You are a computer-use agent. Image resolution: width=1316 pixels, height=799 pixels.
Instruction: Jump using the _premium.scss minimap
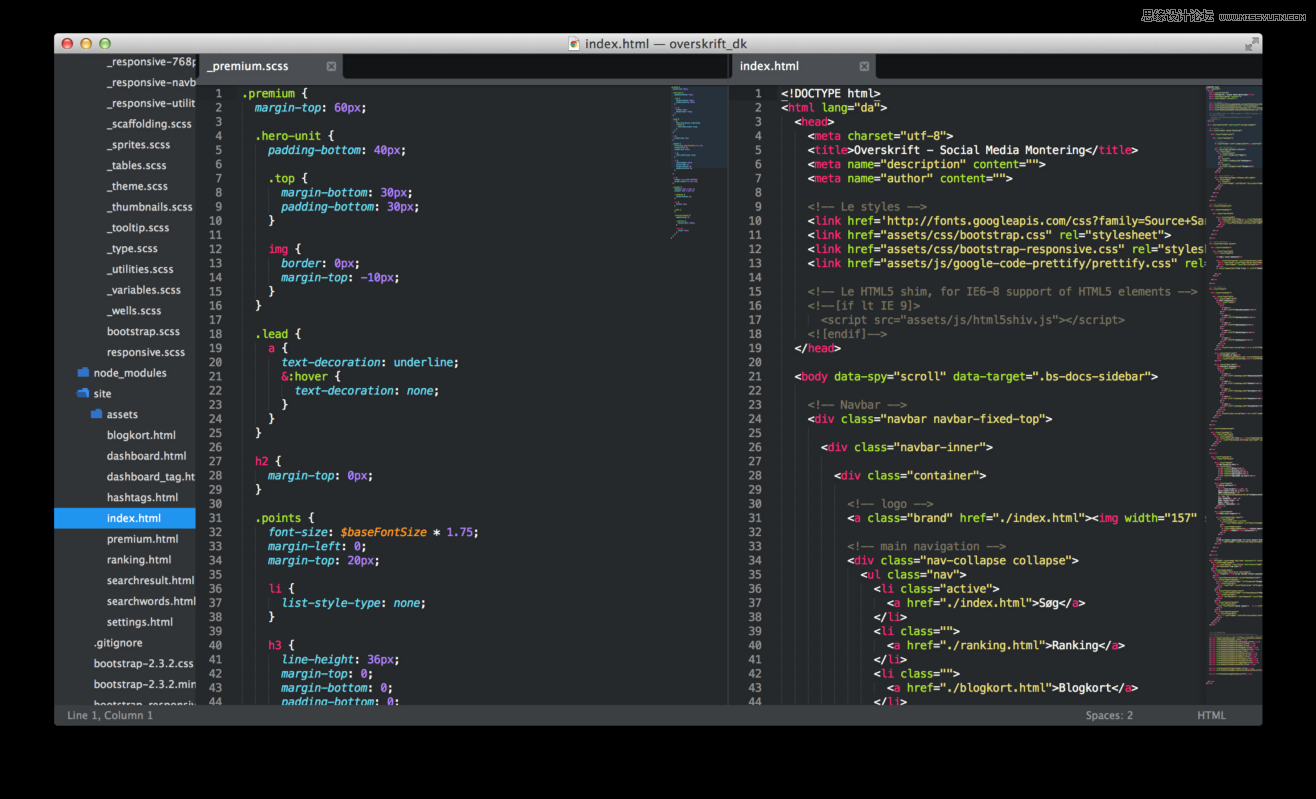pyautogui.click(x=698, y=160)
